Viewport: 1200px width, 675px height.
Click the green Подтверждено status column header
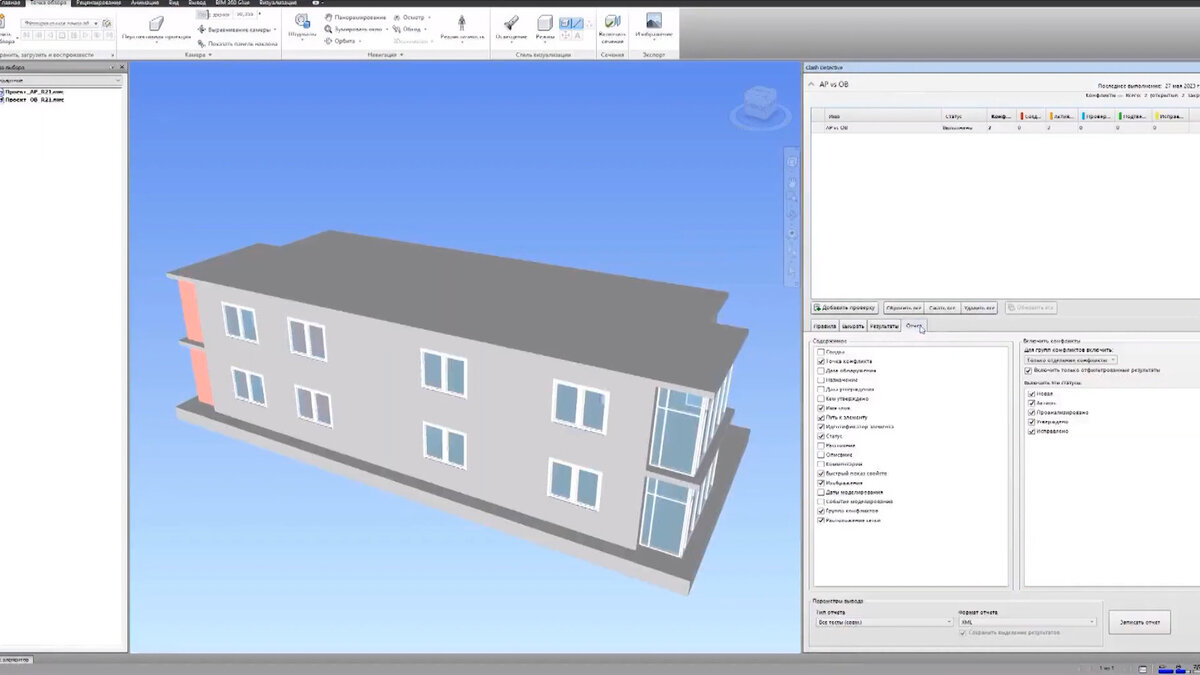1133,116
